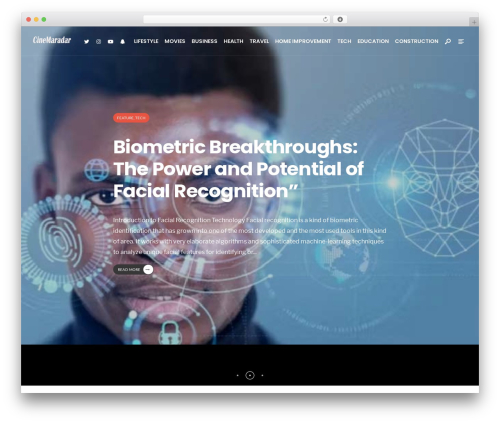This screenshot has height=423, width=500.
Task: Go to the Movies menu
Action: pos(175,41)
